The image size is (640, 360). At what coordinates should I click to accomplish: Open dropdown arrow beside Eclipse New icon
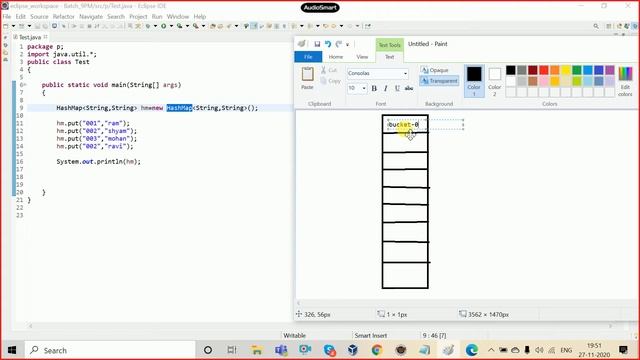(13, 26)
